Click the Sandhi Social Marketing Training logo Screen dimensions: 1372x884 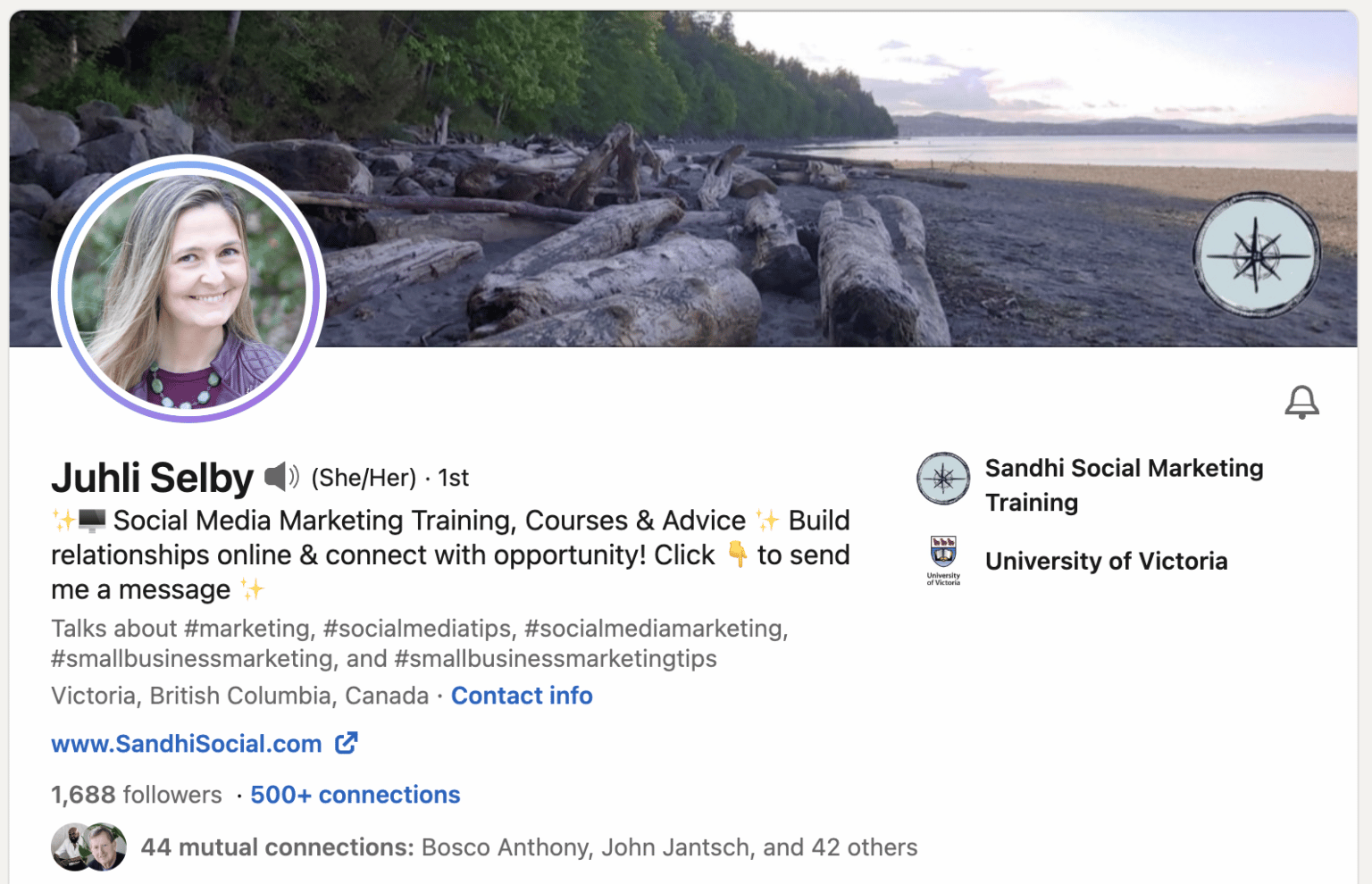943,479
